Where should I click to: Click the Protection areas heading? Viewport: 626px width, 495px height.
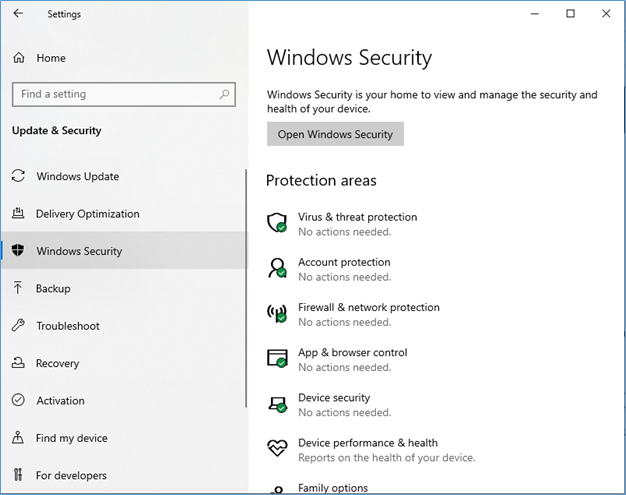coord(321,180)
